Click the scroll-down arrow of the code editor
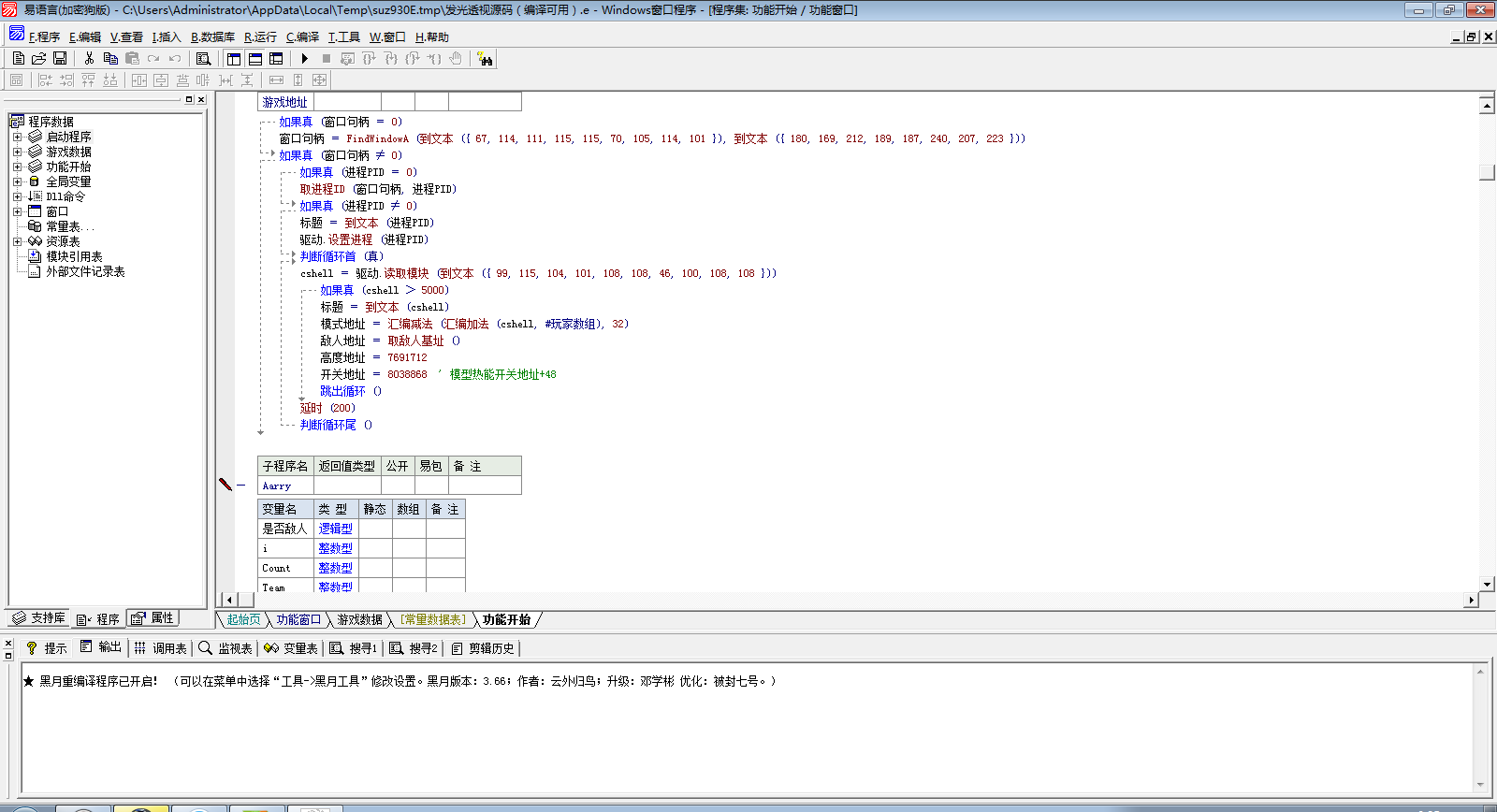 (1487, 584)
